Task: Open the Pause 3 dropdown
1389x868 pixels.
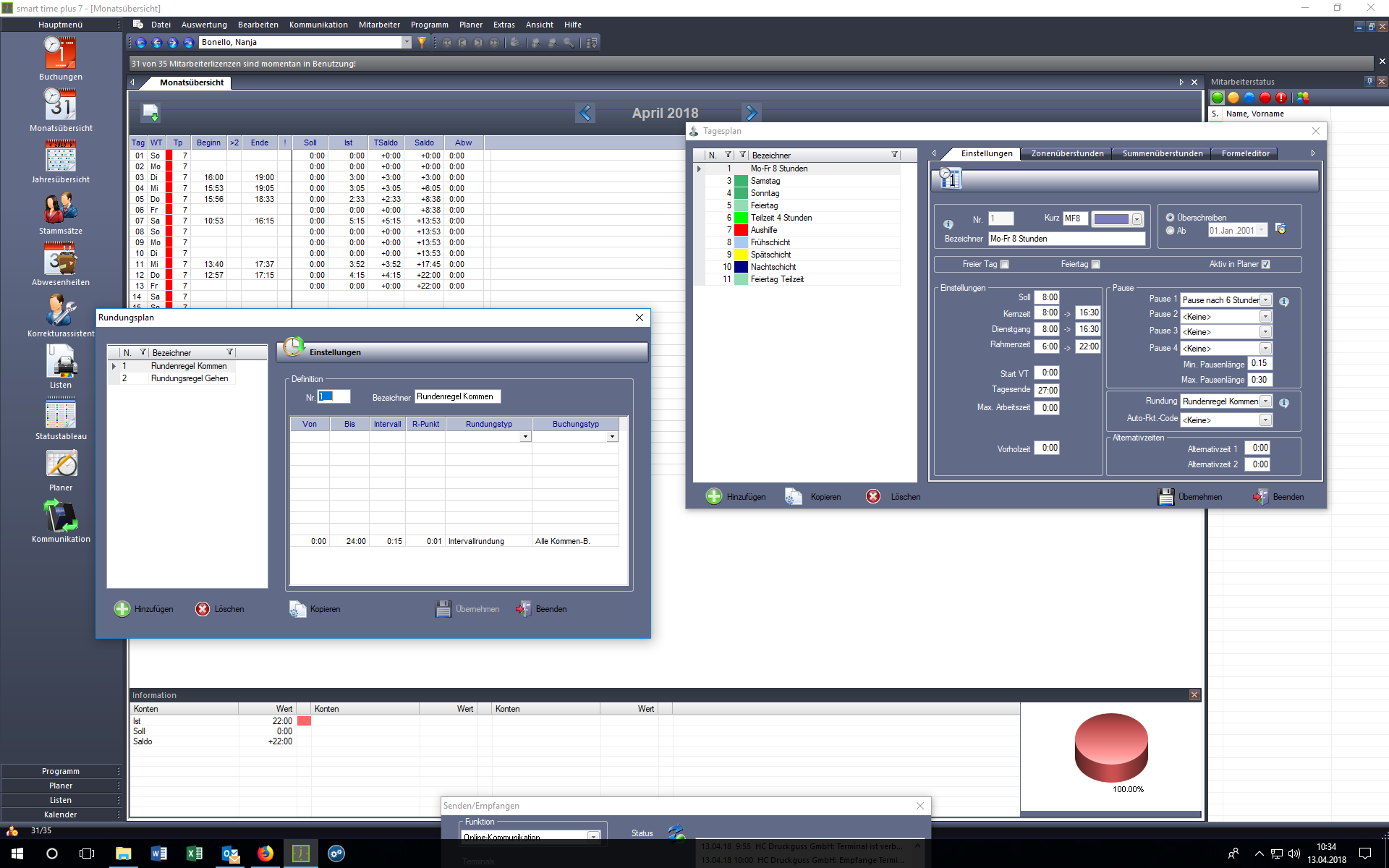Action: [1265, 332]
